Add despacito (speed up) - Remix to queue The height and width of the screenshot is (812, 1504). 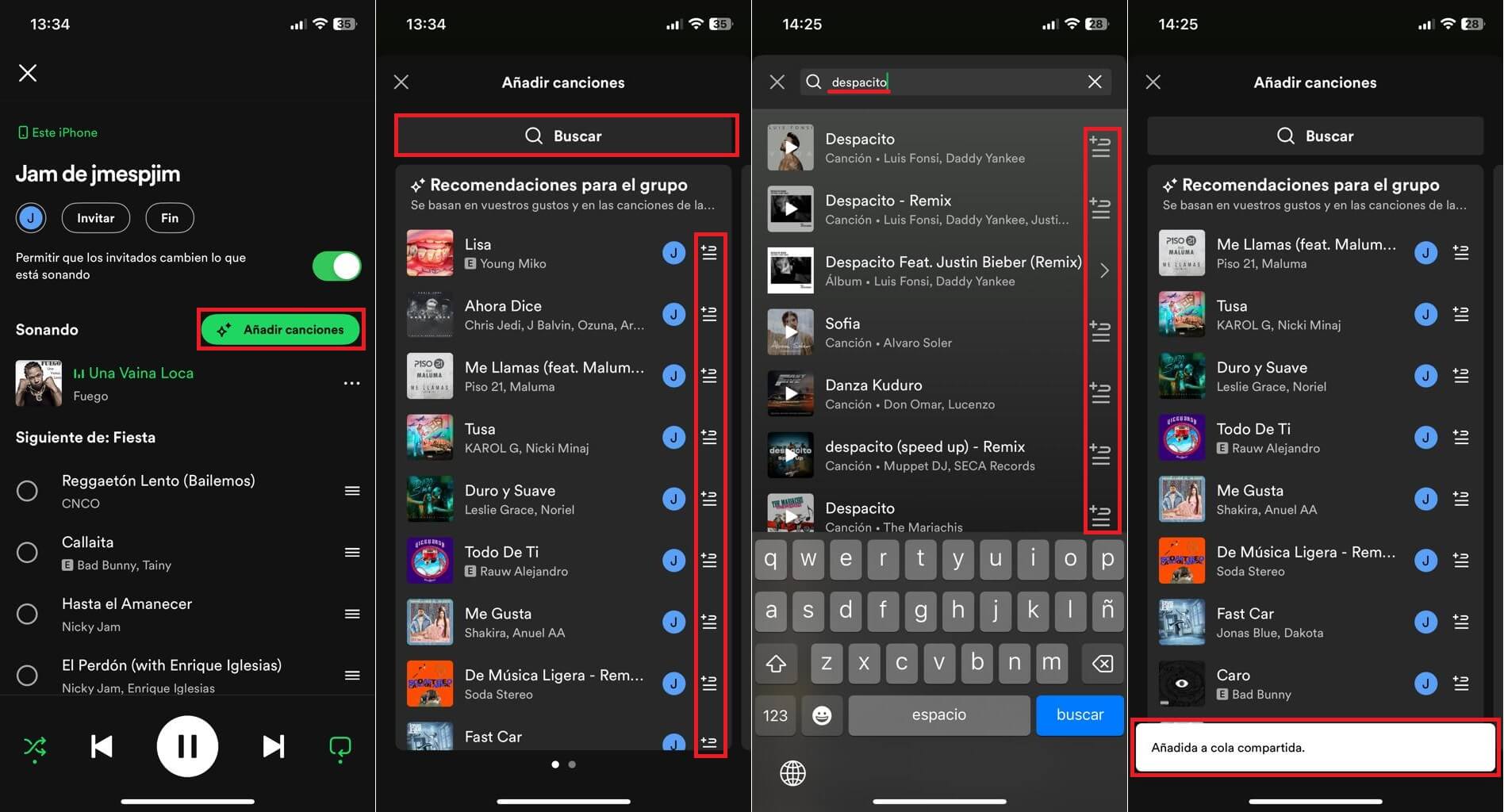pos(1100,454)
